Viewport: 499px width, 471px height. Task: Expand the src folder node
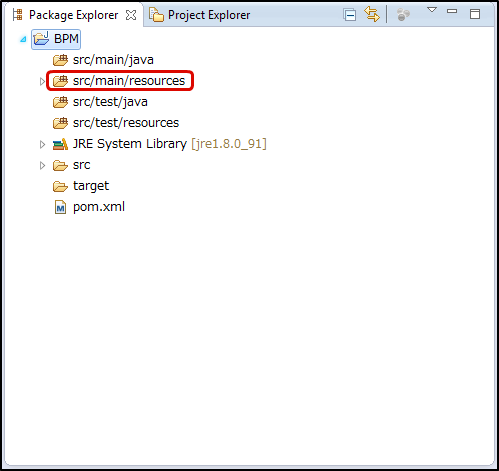pos(42,165)
